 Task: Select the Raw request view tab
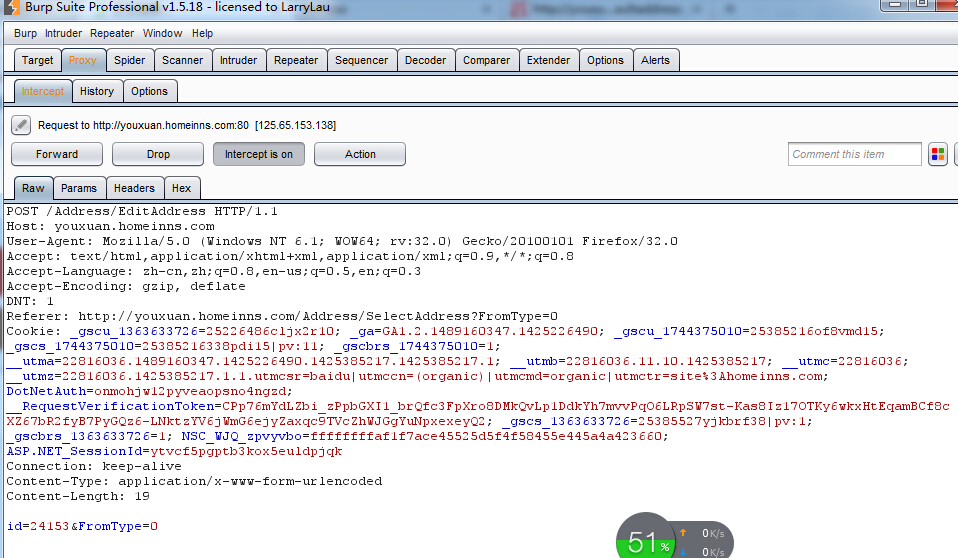point(33,188)
